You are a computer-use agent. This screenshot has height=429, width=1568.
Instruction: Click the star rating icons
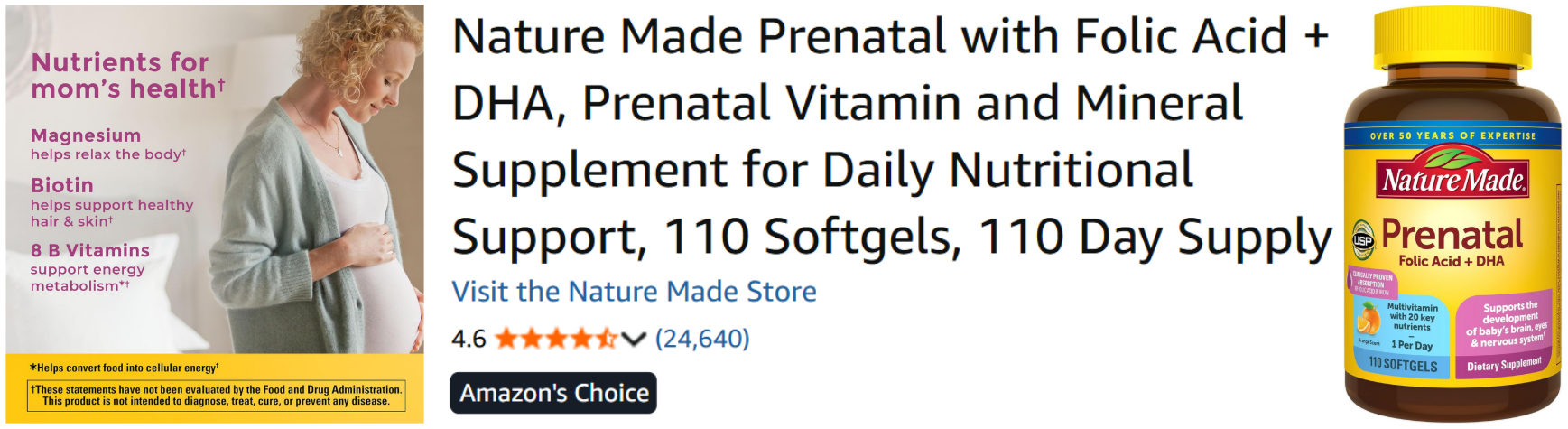pos(556,340)
